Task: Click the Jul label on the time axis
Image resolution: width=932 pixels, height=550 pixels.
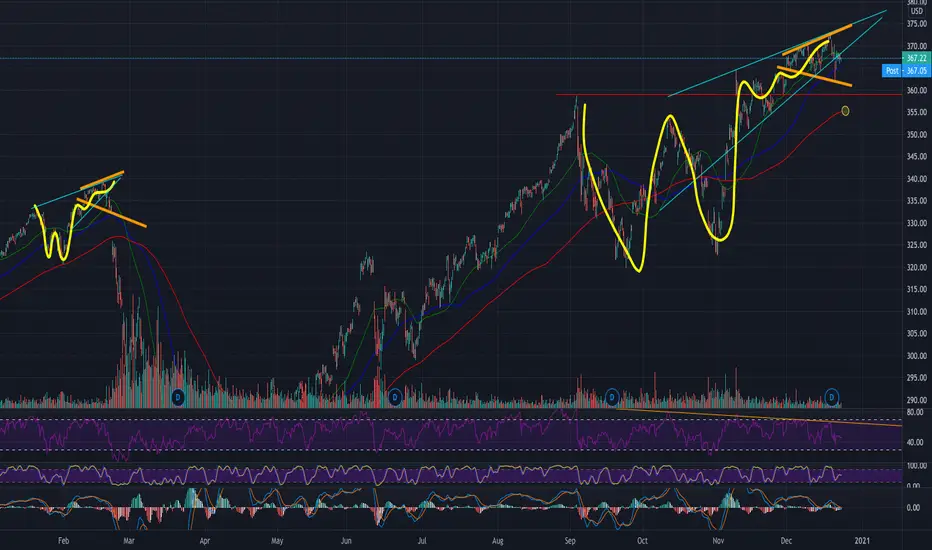Action: pos(421,540)
